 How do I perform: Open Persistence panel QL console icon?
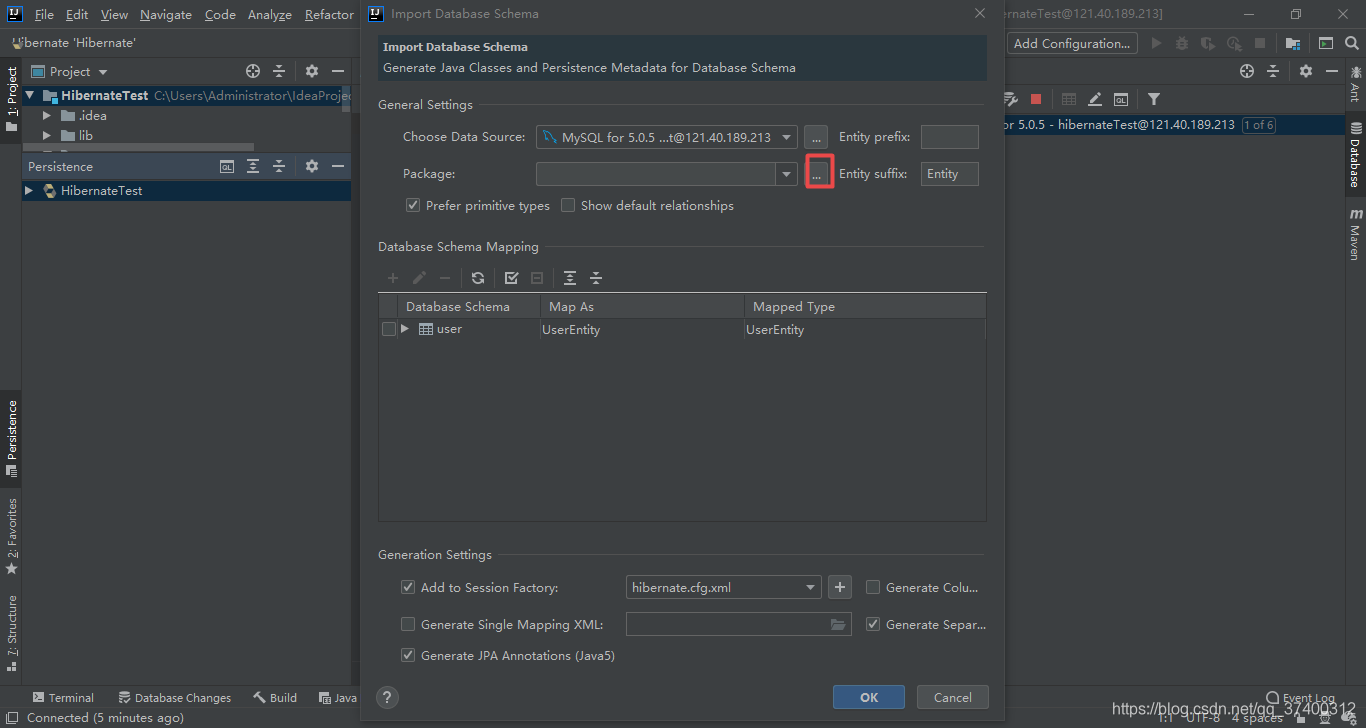(x=227, y=166)
